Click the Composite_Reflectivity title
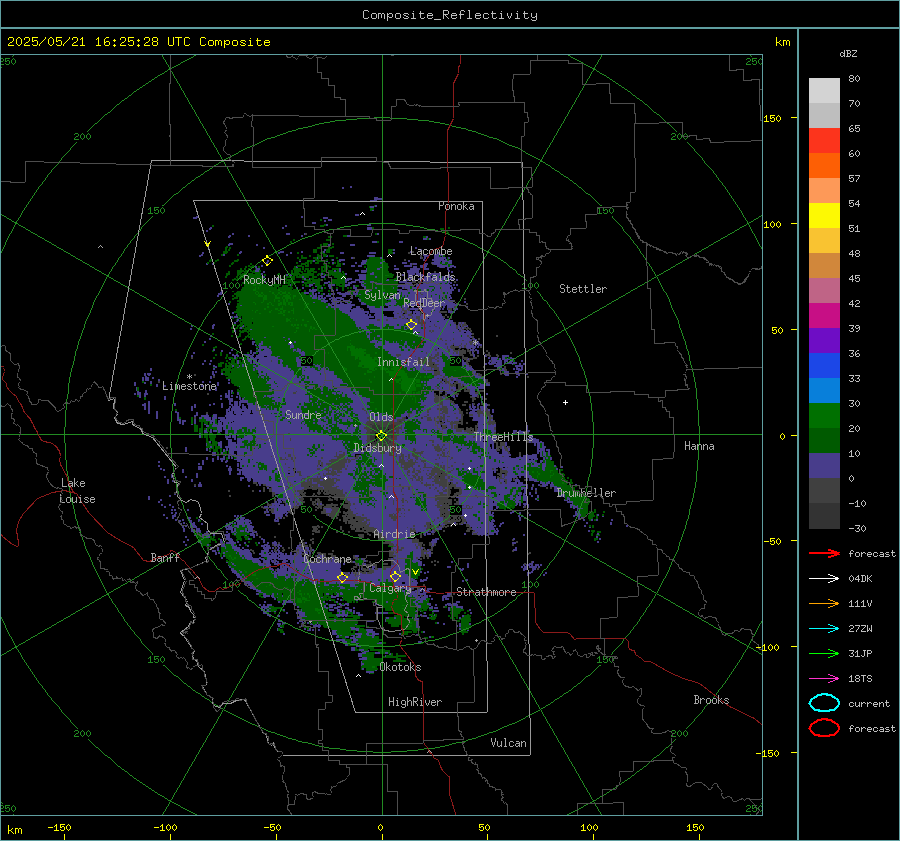The width and height of the screenshot is (900, 841). [x=450, y=15]
